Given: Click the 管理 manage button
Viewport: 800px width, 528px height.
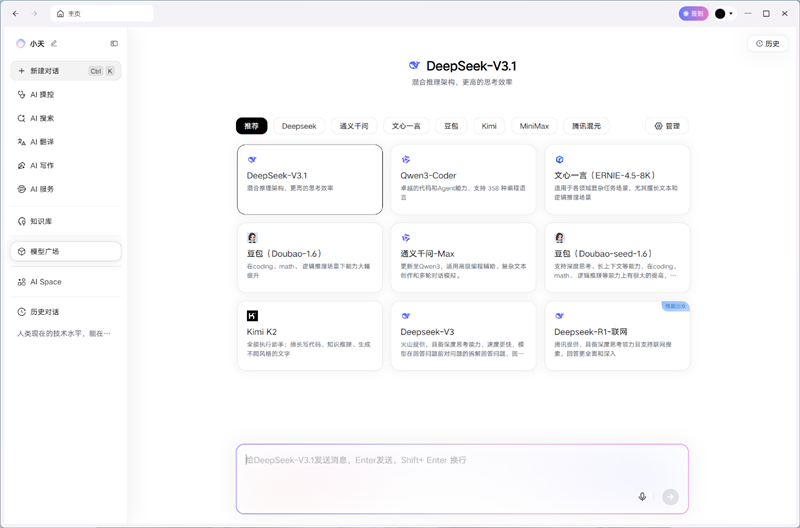Looking at the screenshot, I should pyautogui.click(x=667, y=126).
